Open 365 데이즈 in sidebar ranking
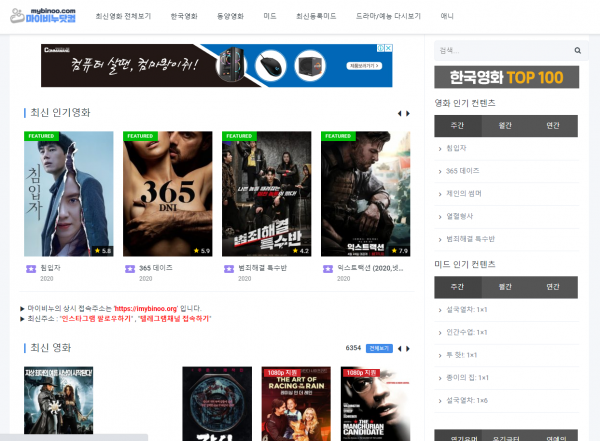Viewport: 600px width, 441px height. (463, 171)
